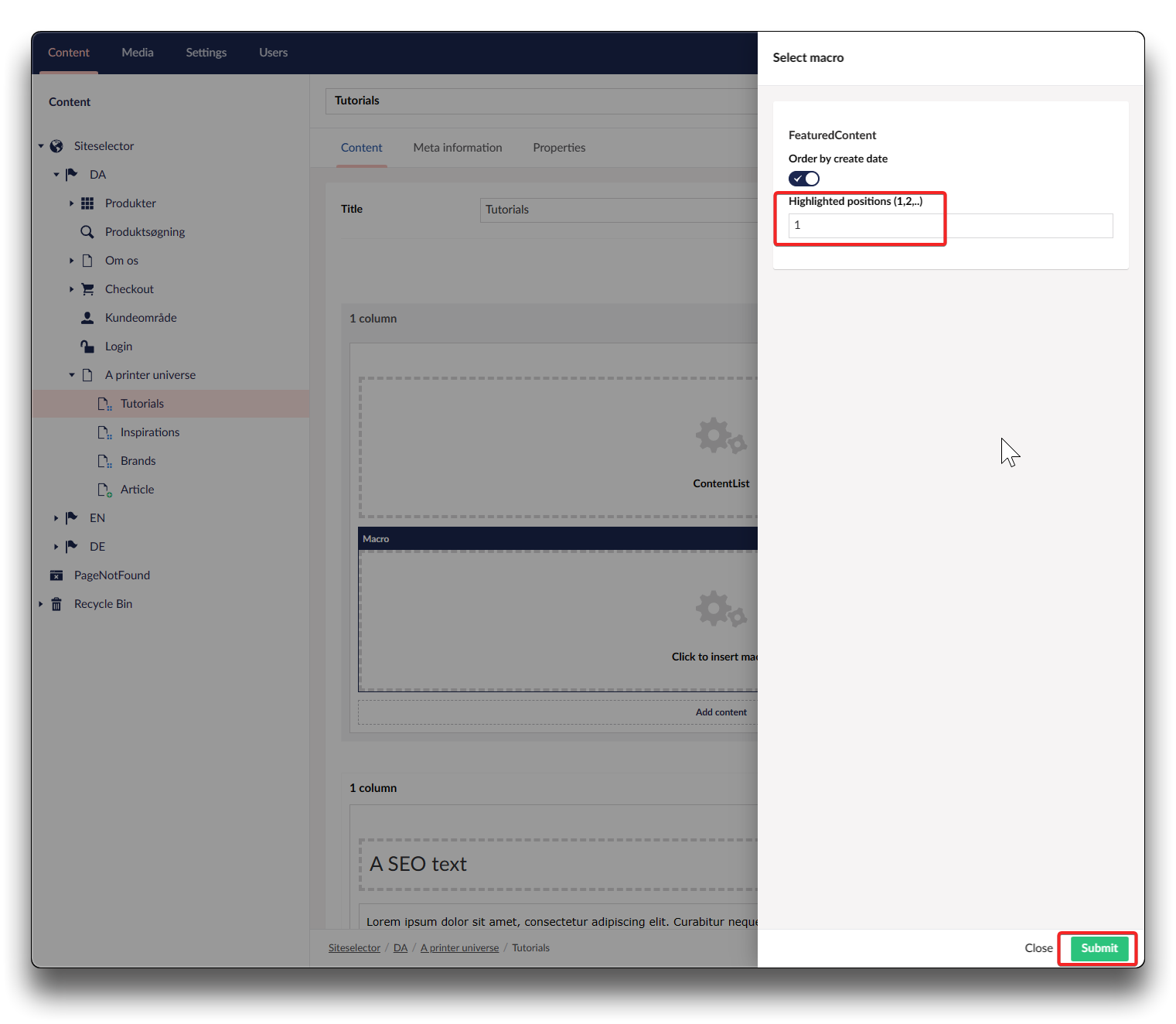
Task: Submit the selected macro
Action: (1099, 948)
